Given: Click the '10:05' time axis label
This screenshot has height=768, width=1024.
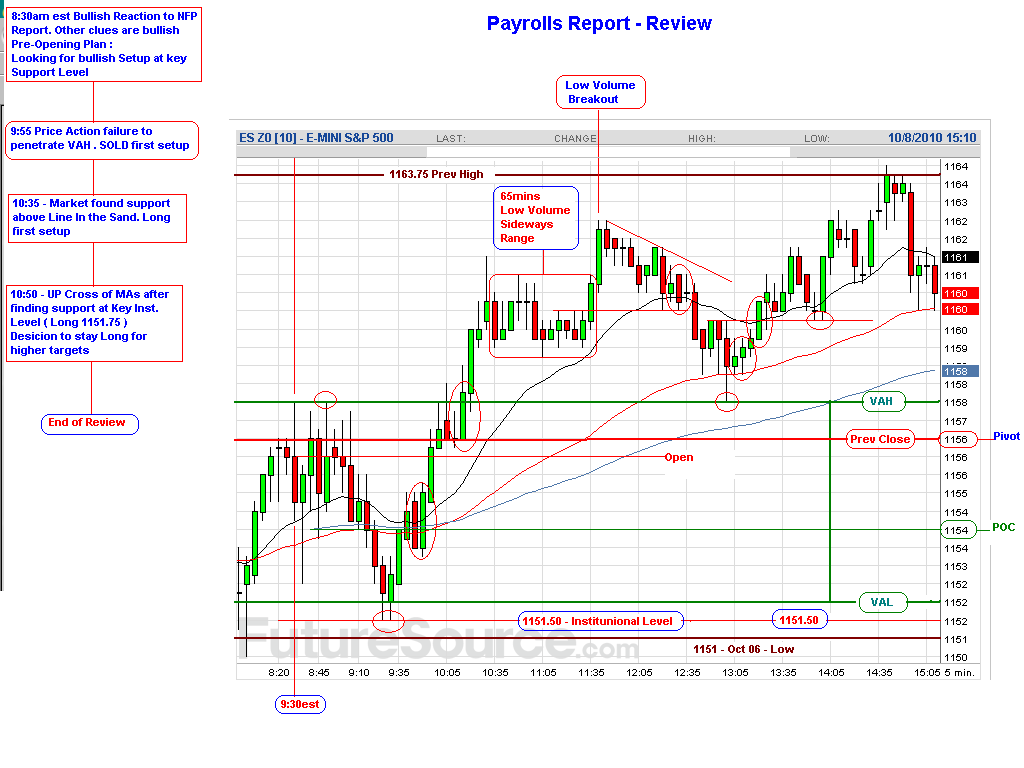Looking at the screenshot, I should (x=447, y=672).
